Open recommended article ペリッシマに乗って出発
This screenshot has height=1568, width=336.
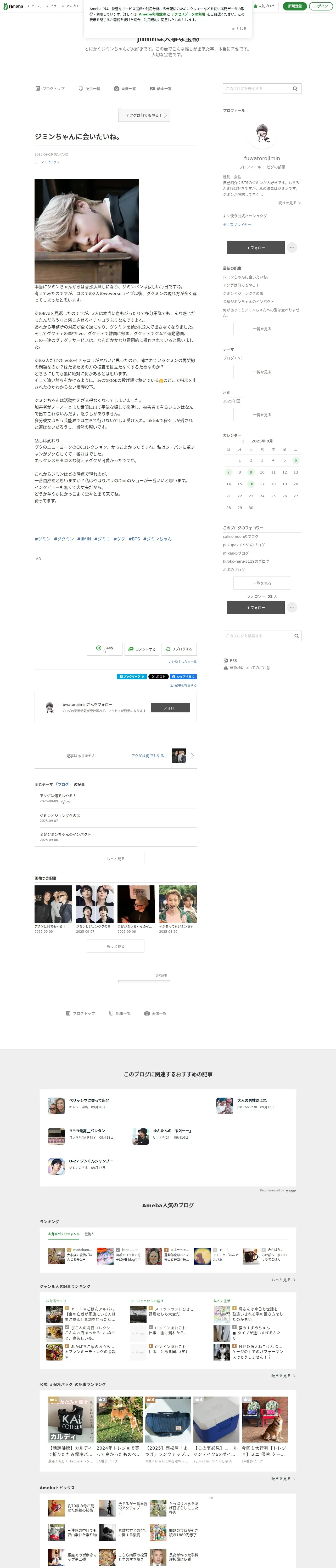click(x=89, y=1100)
